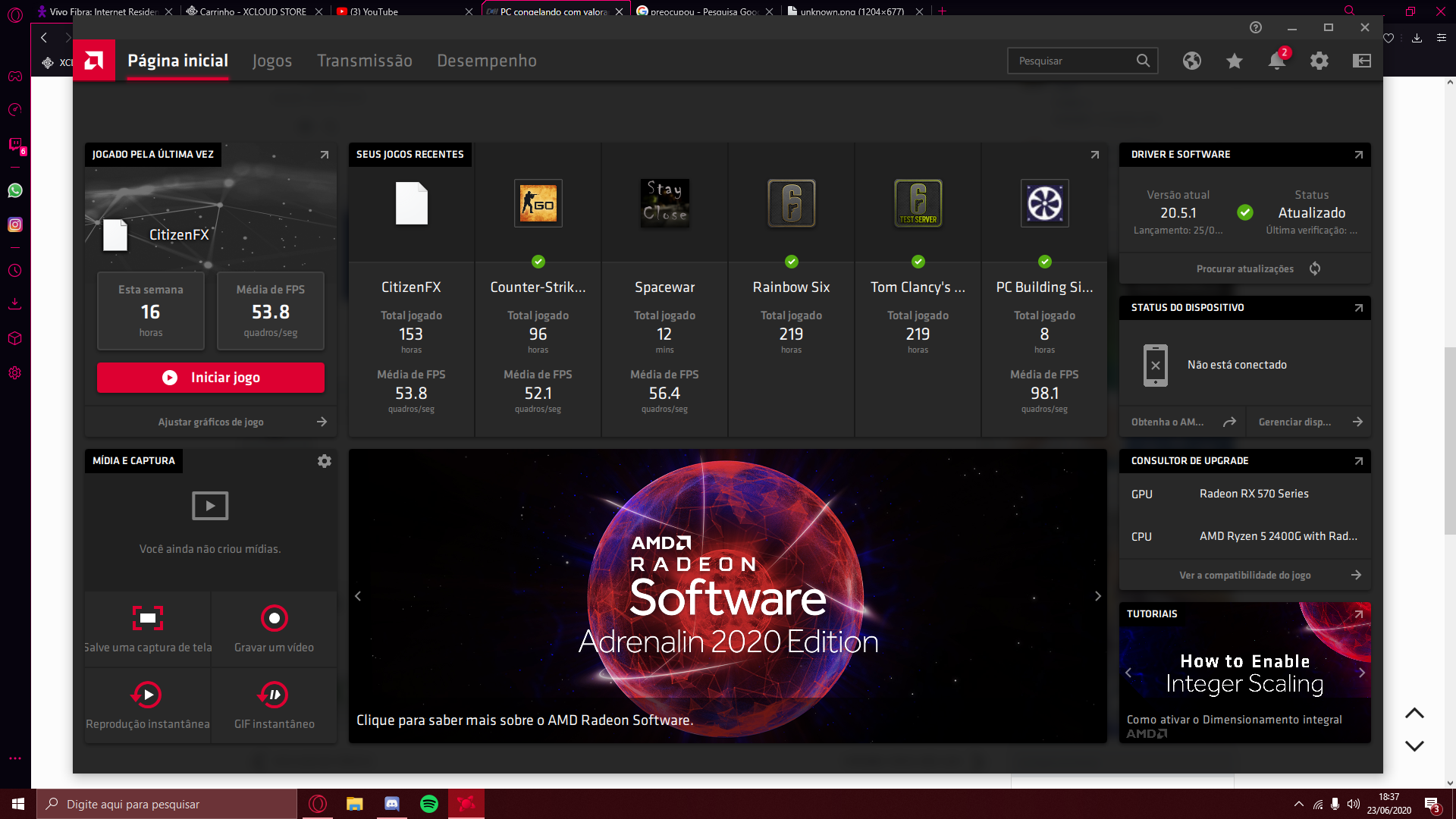1456x819 pixels.
Task: Click the media playback placeholder icon
Action: (210, 506)
